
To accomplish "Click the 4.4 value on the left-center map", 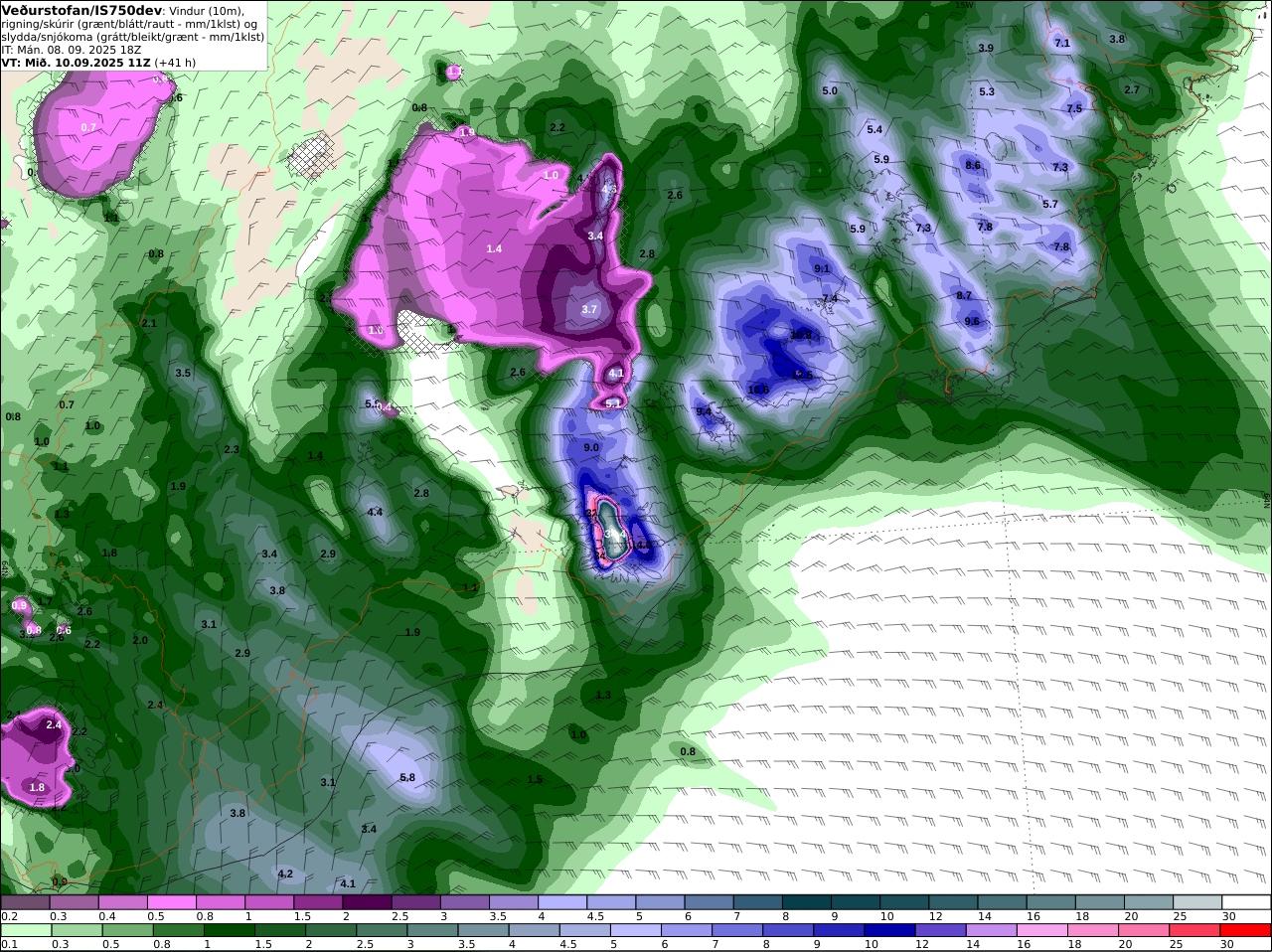I will tap(376, 513).
